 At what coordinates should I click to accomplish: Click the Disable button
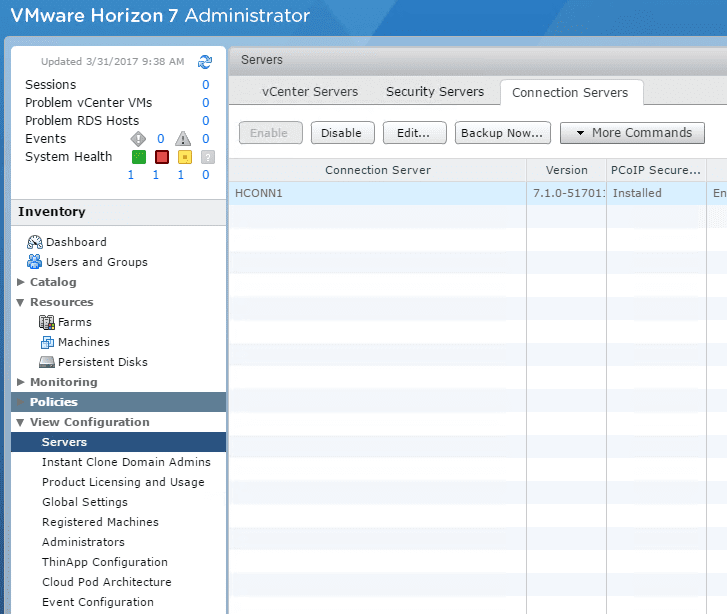point(342,133)
